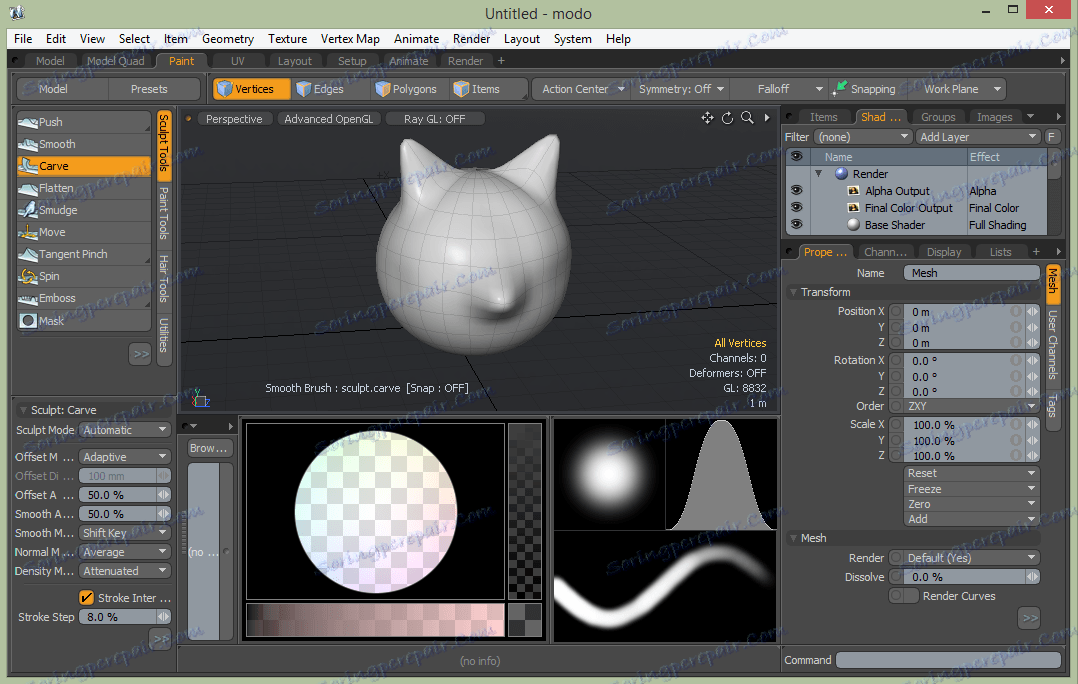Image resolution: width=1078 pixels, height=684 pixels.
Task: Click the viewport rotate view icon
Action: [727, 118]
